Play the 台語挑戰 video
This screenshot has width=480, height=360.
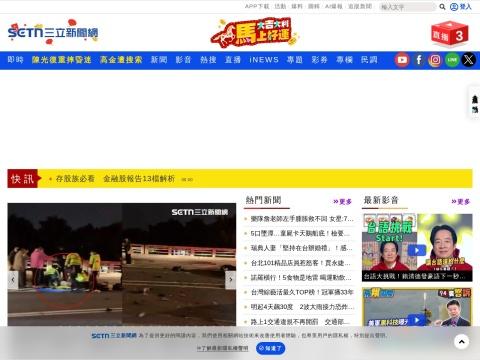tap(417, 250)
